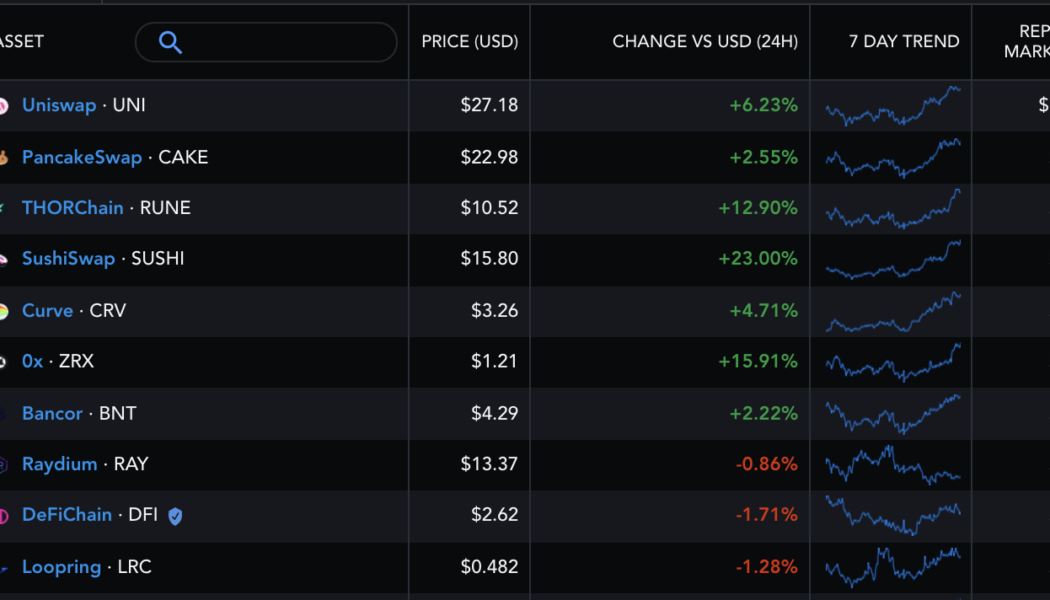
Task: Click the Raydium coin logo
Action: pyautogui.click(x=5, y=464)
